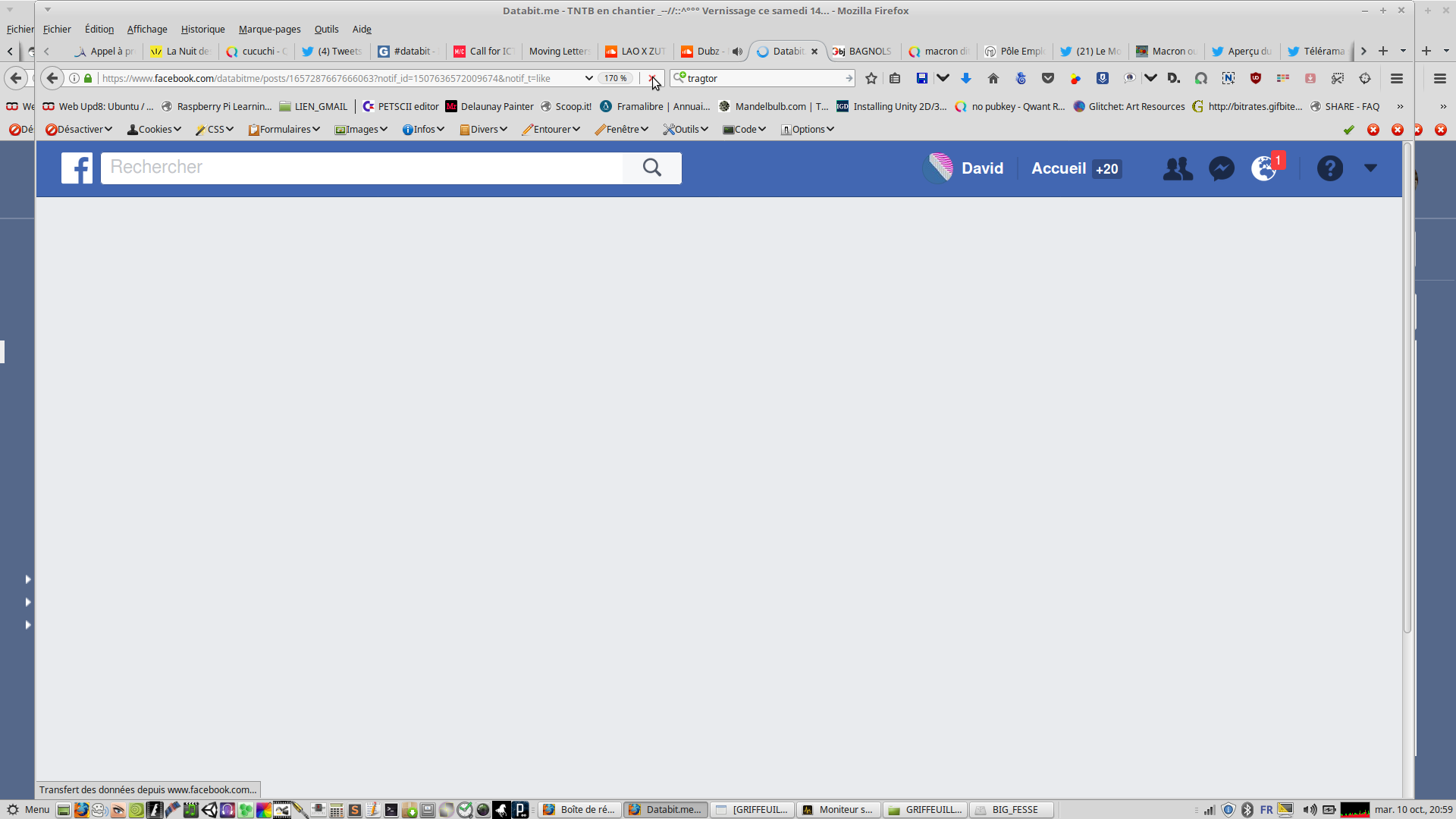Click the Facebook help question mark
Viewport: 1456px width, 819px height.
coord(1329,168)
